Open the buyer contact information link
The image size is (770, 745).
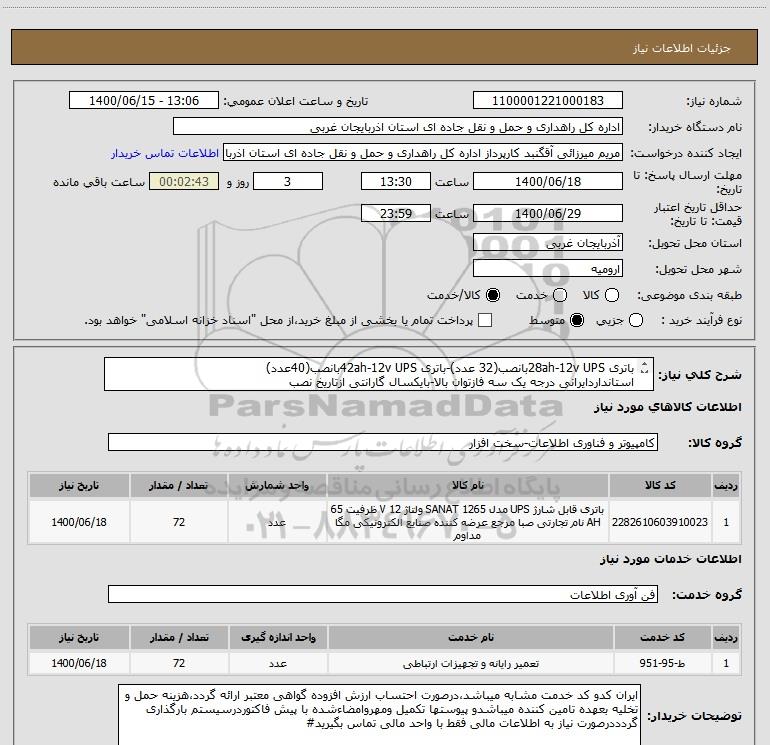pyautogui.click(x=165, y=153)
